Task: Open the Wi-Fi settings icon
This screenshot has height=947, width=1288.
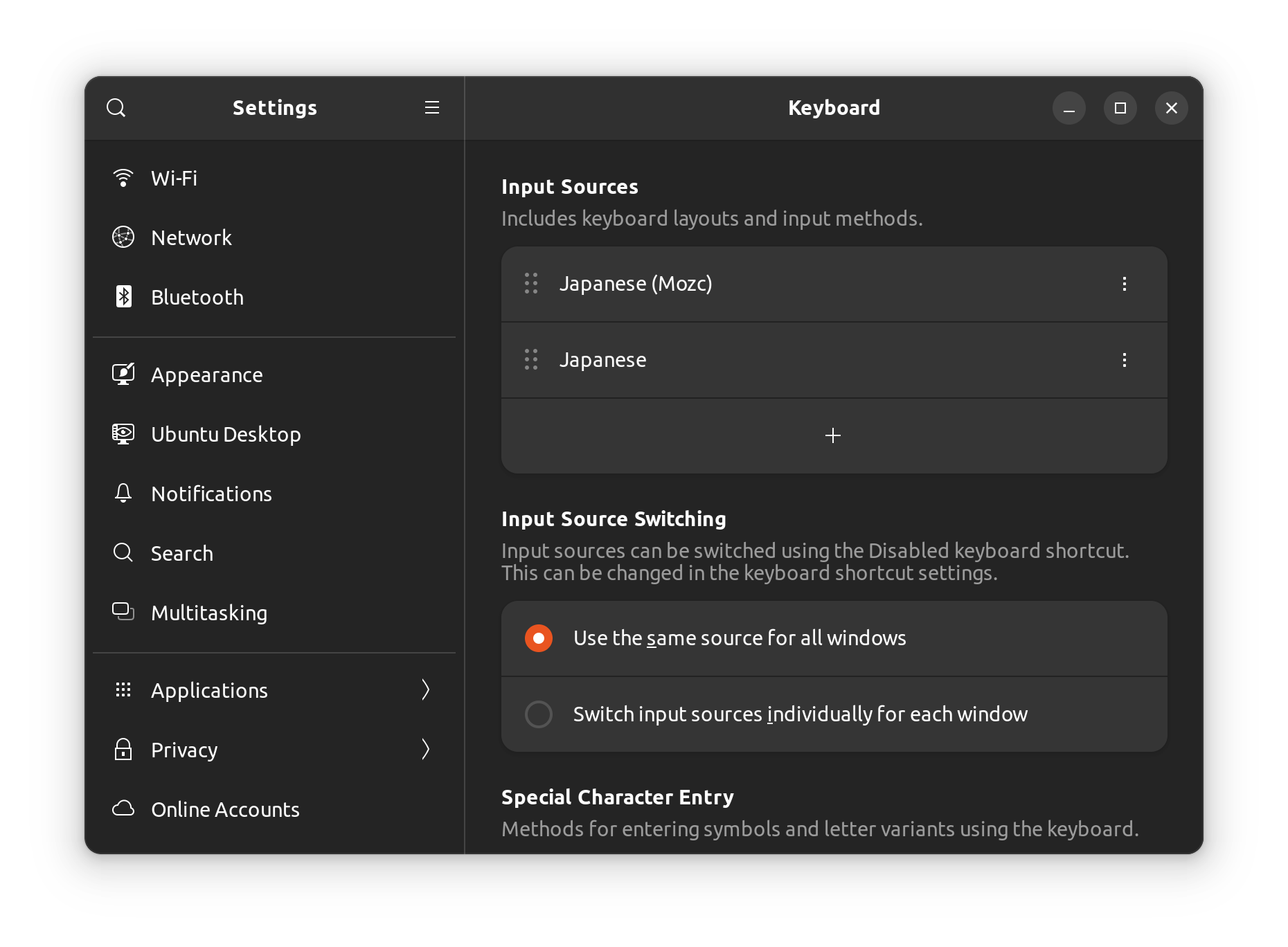Action: click(123, 178)
